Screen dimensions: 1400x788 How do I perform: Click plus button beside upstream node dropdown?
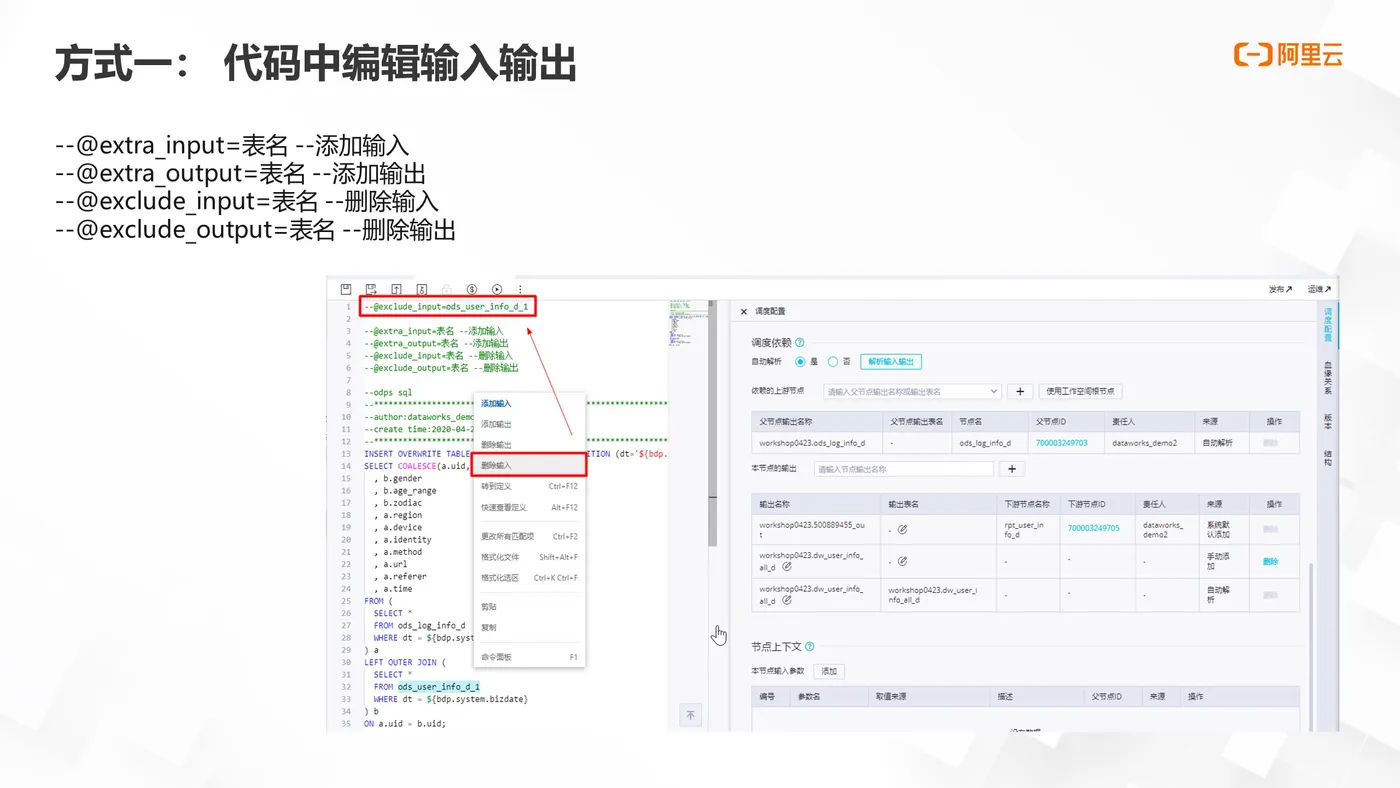pos(1019,391)
